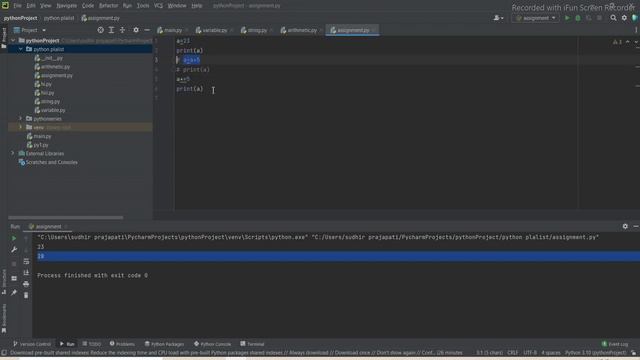The width and height of the screenshot is (640, 360).
Task: Run the assignment configuration with green play icon
Action: pyautogui.click(x=567, y=18)
